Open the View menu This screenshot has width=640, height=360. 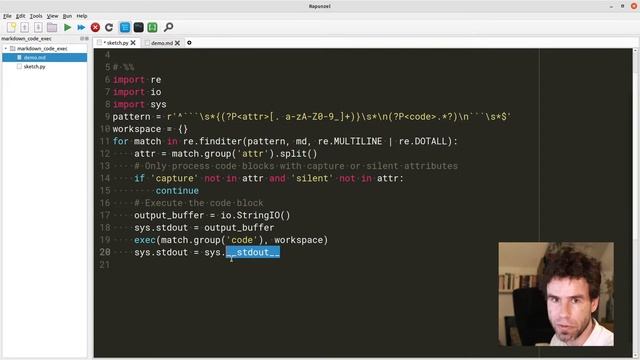(x=52, y=16)
